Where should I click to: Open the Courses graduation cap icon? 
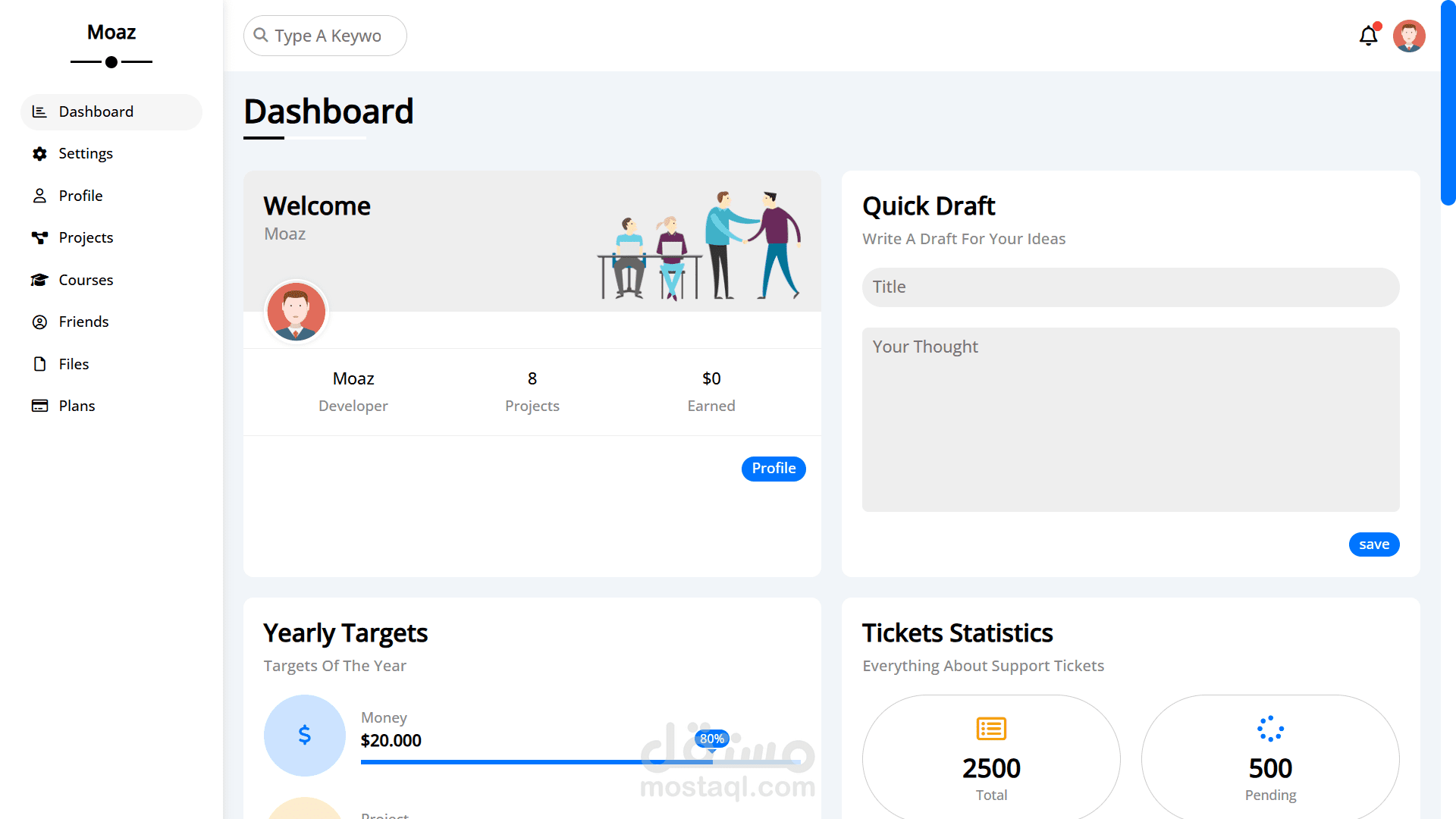click(39, 280)
